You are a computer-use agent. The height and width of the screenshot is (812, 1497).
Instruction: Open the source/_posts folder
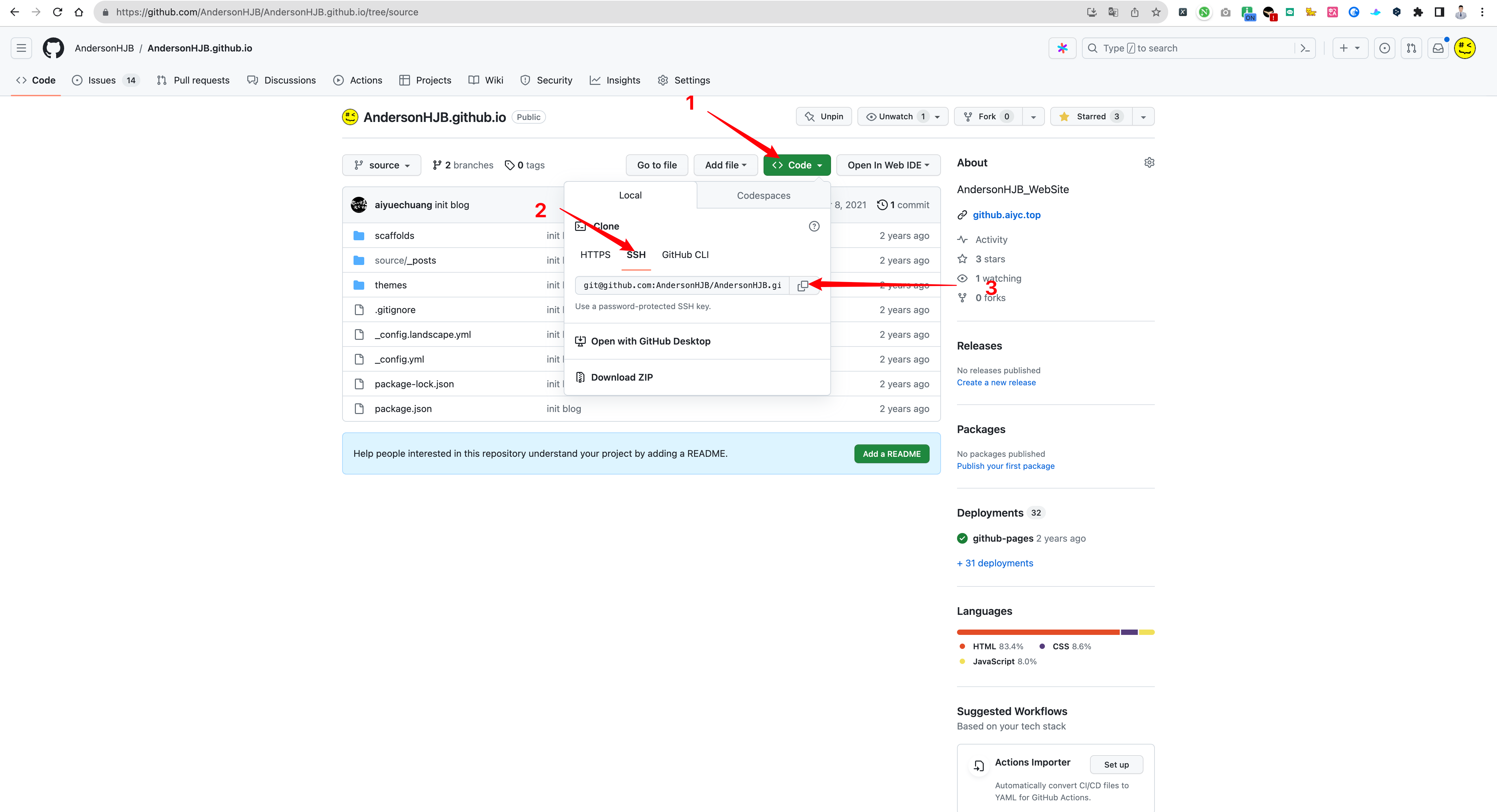(x=405, y=260)
